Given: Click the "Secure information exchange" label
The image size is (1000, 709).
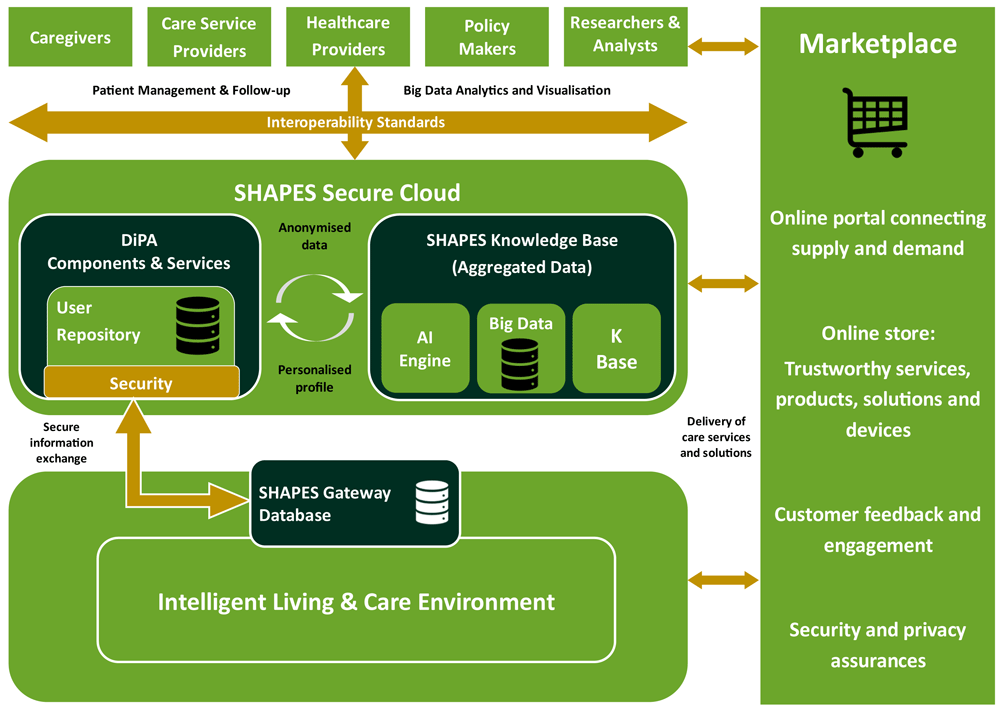Looking at the screenshot, I should click(x=61, y=442).
